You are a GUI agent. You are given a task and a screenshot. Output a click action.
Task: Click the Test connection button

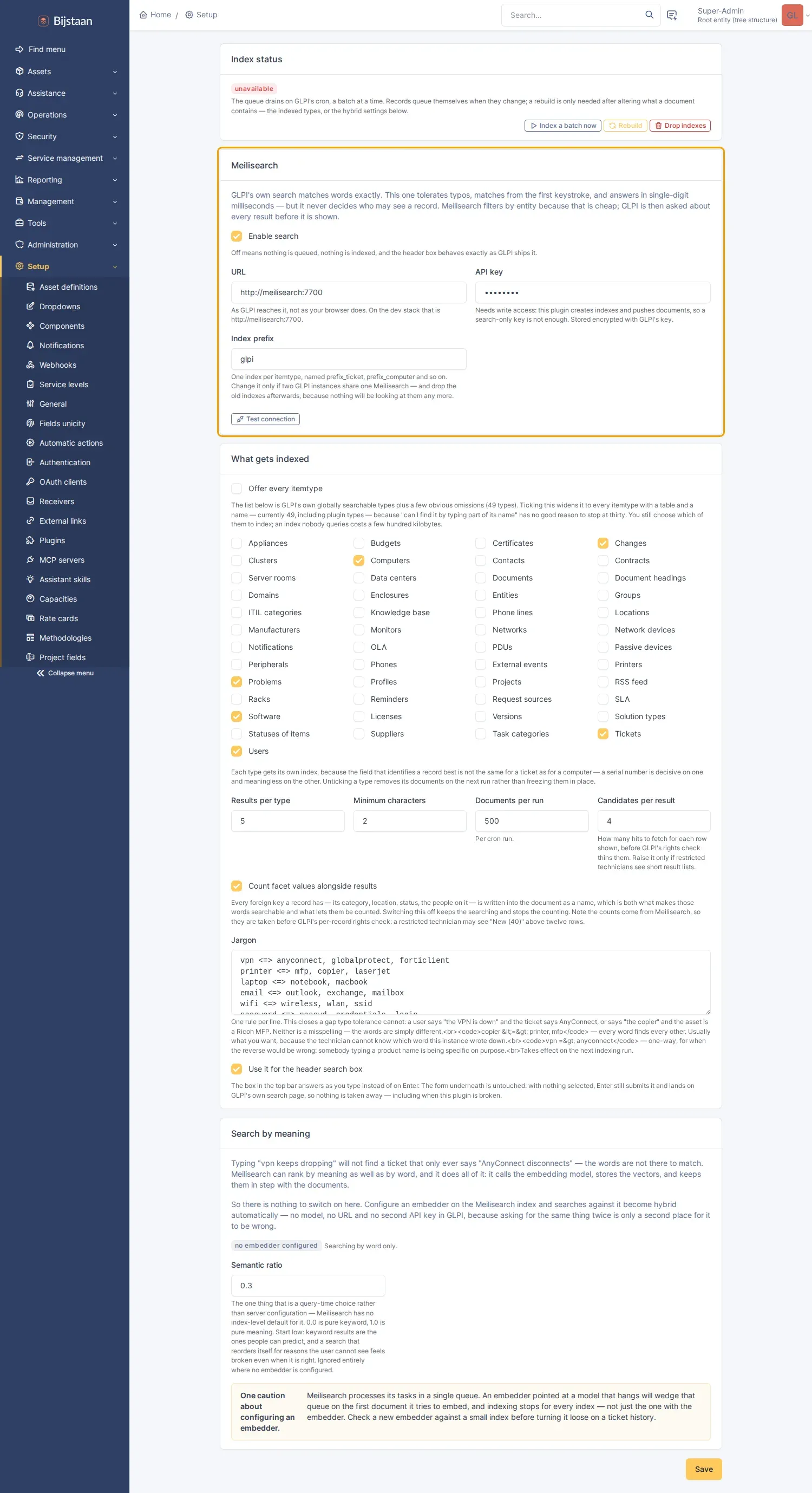pos(265,420)
